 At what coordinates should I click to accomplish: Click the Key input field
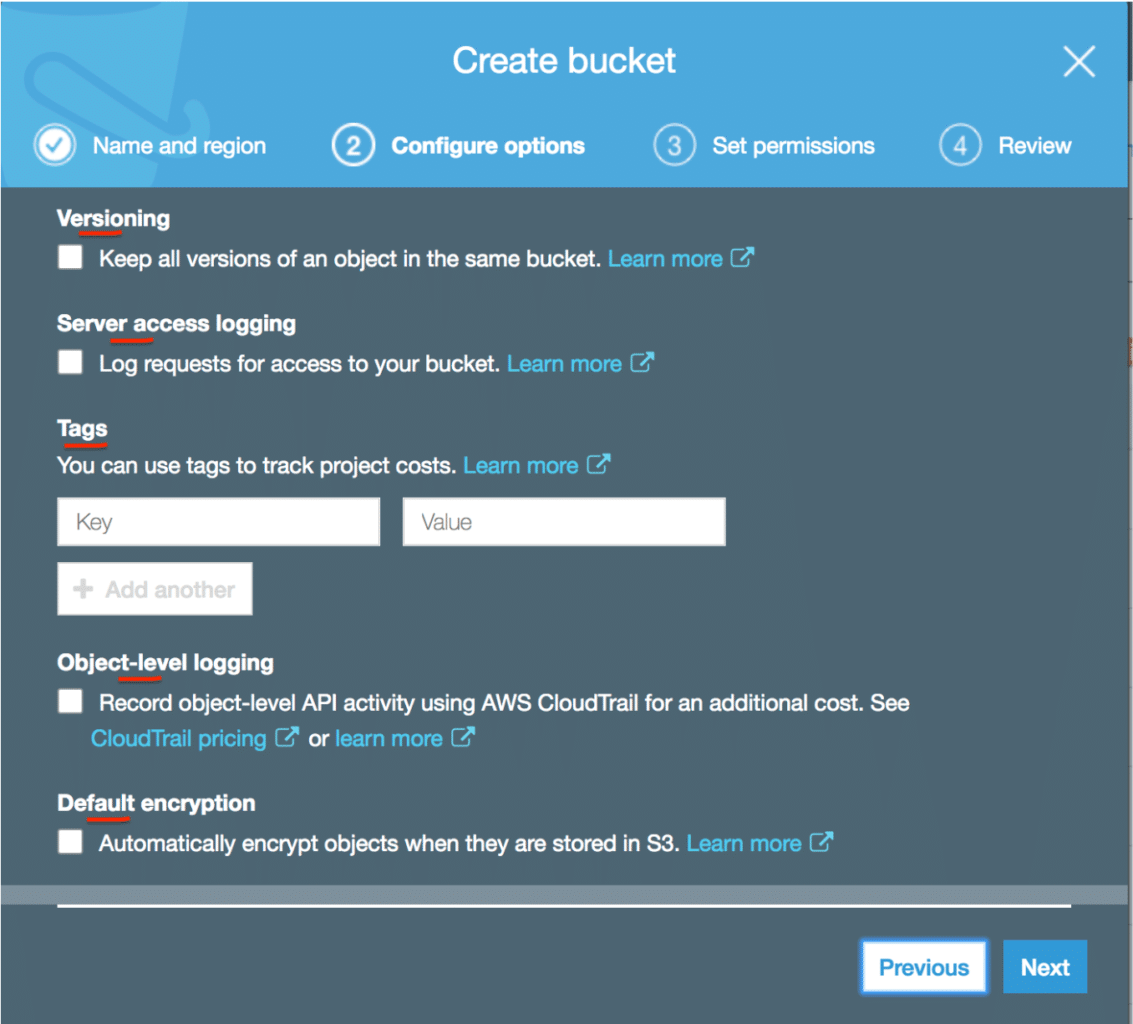[218, 521]
